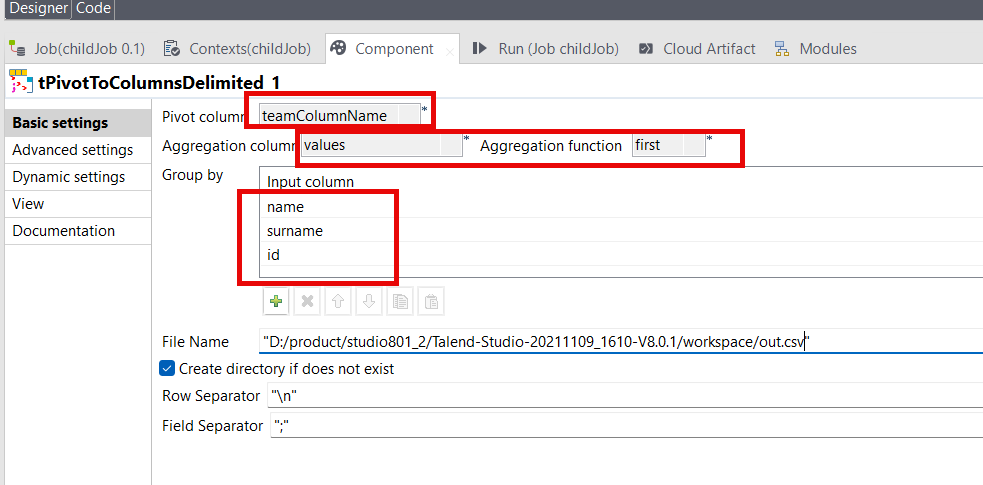
Task: Click the Contexts tab icon
Action: click(172, 49)
